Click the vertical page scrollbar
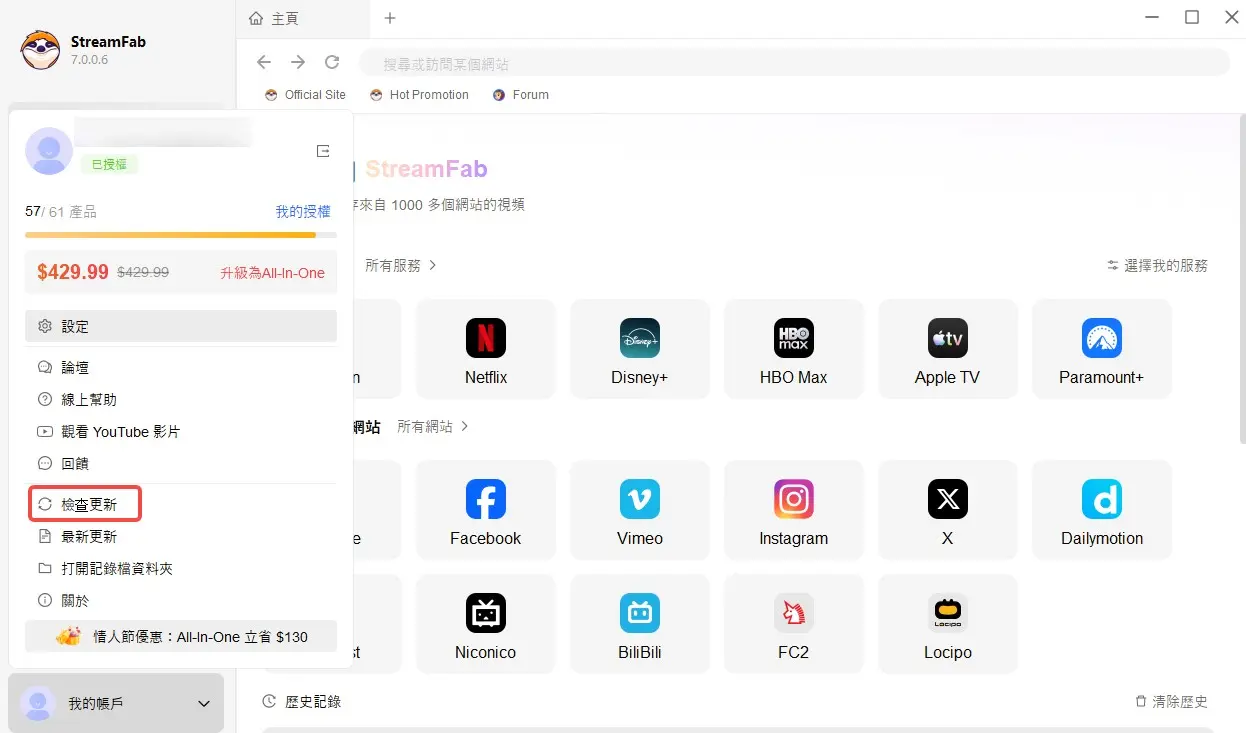 pyautogui.click(x=1242, y=280)
